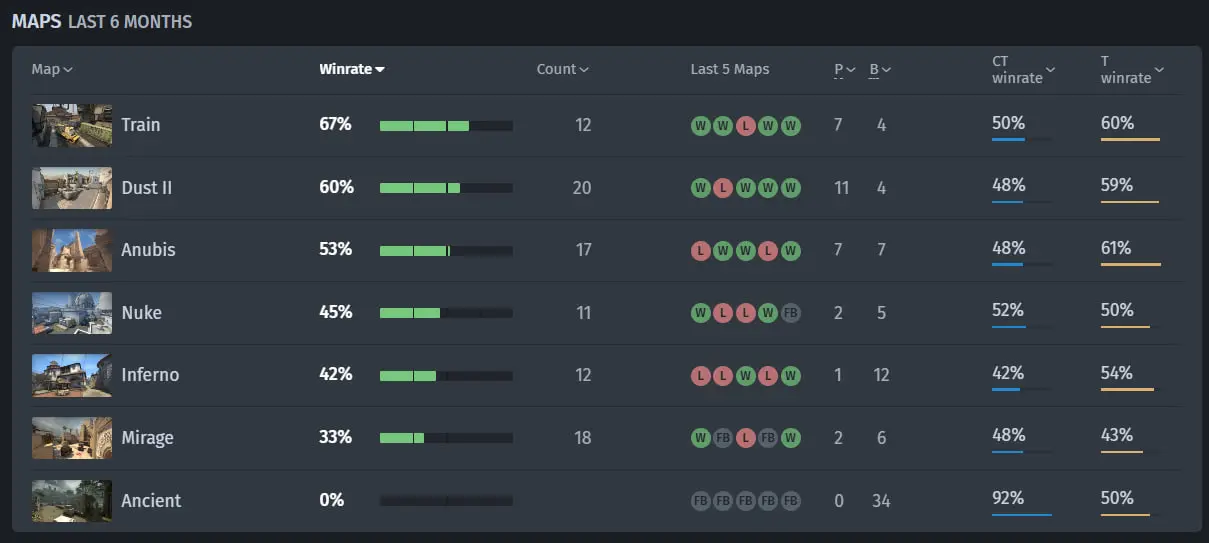Sort by B bans column

click(880, 69)
